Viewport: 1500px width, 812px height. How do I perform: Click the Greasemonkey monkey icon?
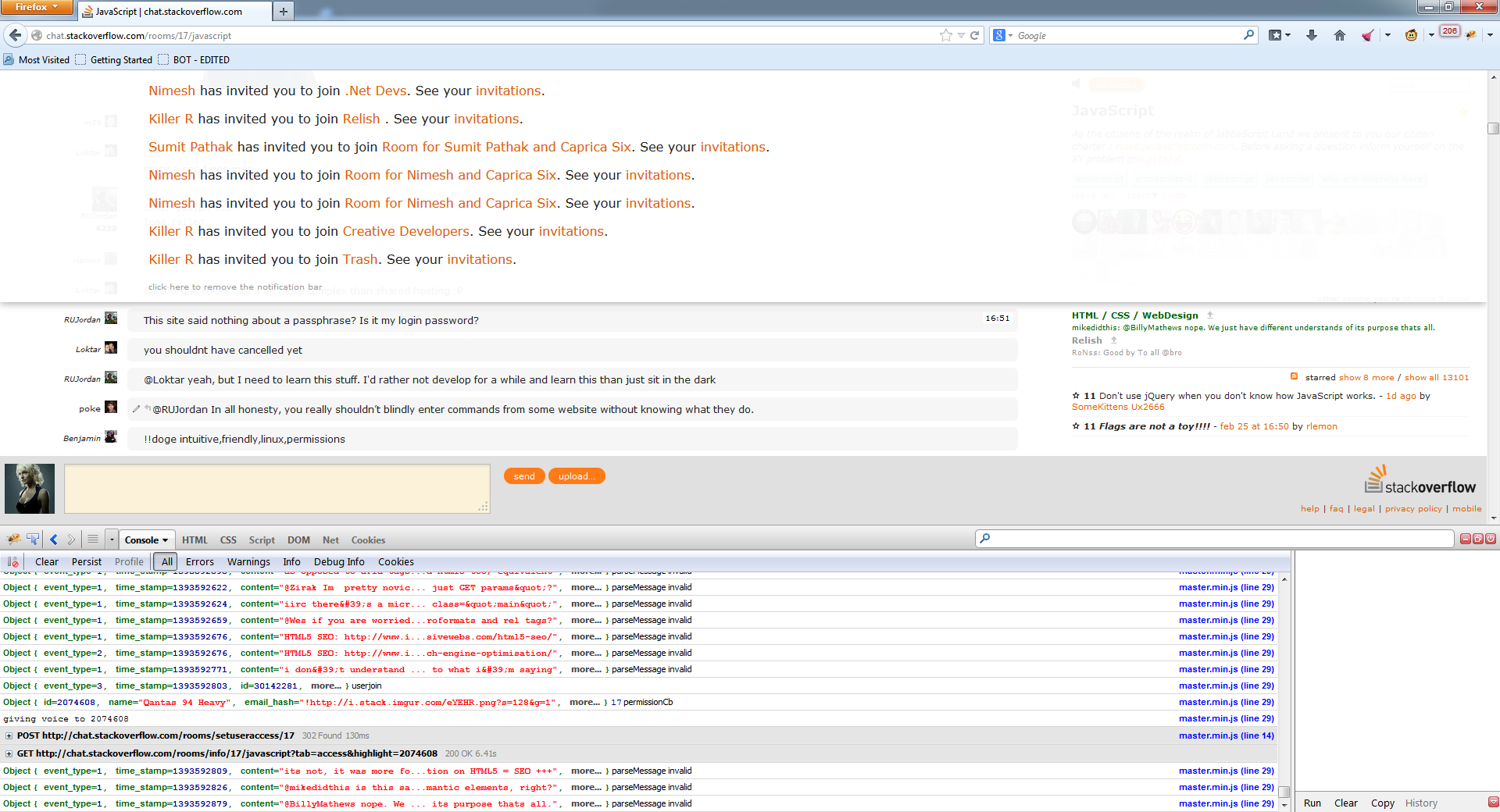click(x=1411, y=35)
